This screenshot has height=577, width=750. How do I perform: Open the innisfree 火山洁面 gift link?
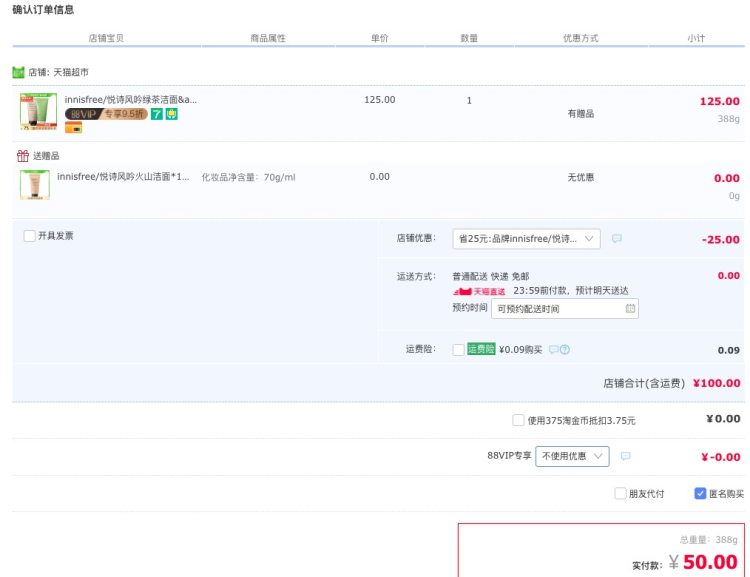[123, 177]
